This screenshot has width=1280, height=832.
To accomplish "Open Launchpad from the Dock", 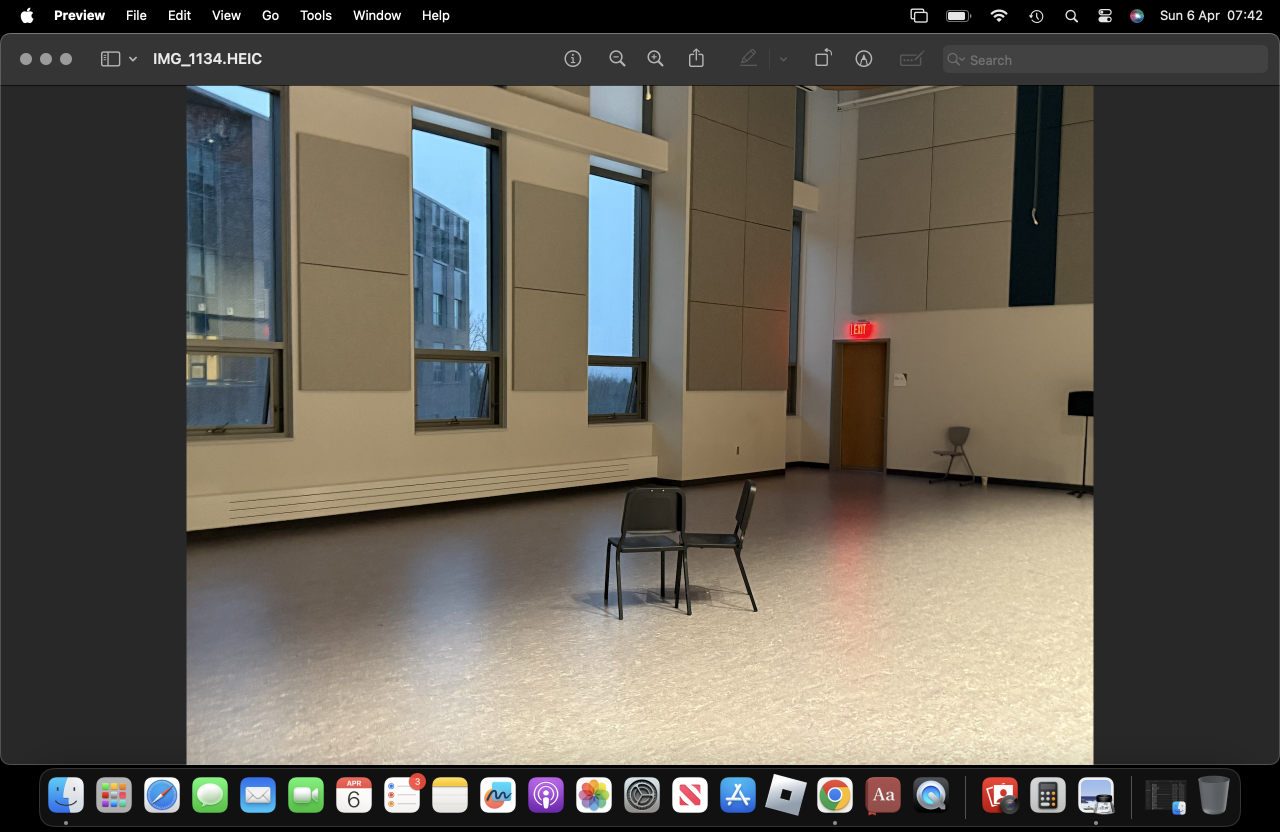I will point(114,795).
